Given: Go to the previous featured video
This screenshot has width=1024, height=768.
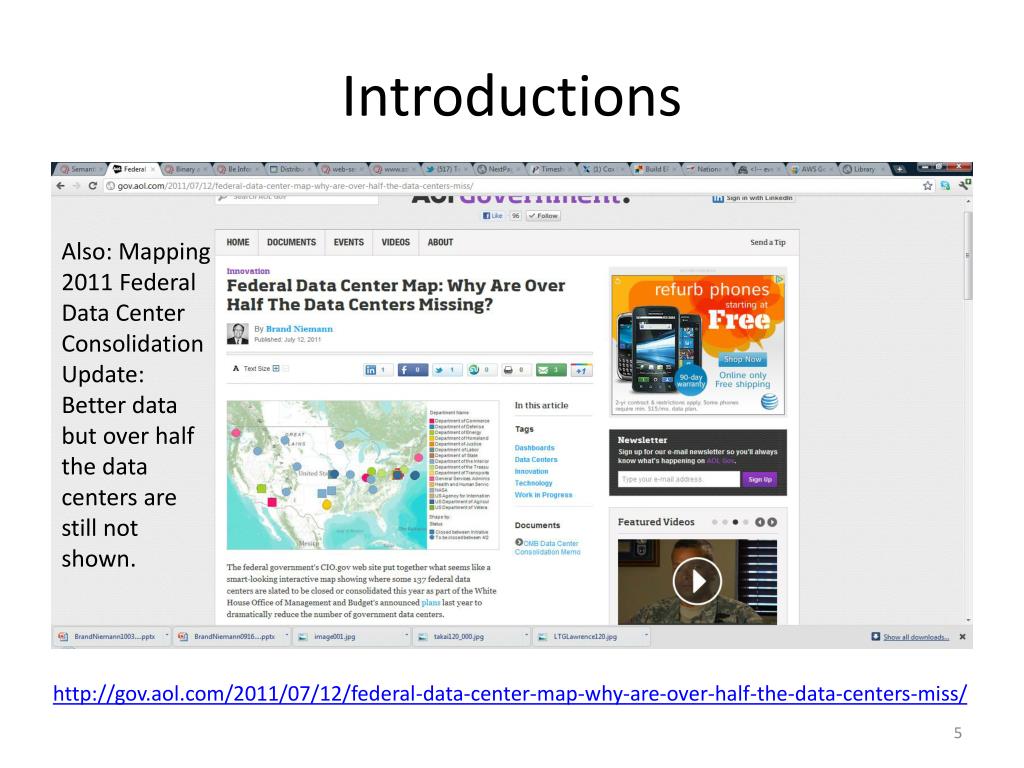Looking at the screenshot, I should coord(760,522).
